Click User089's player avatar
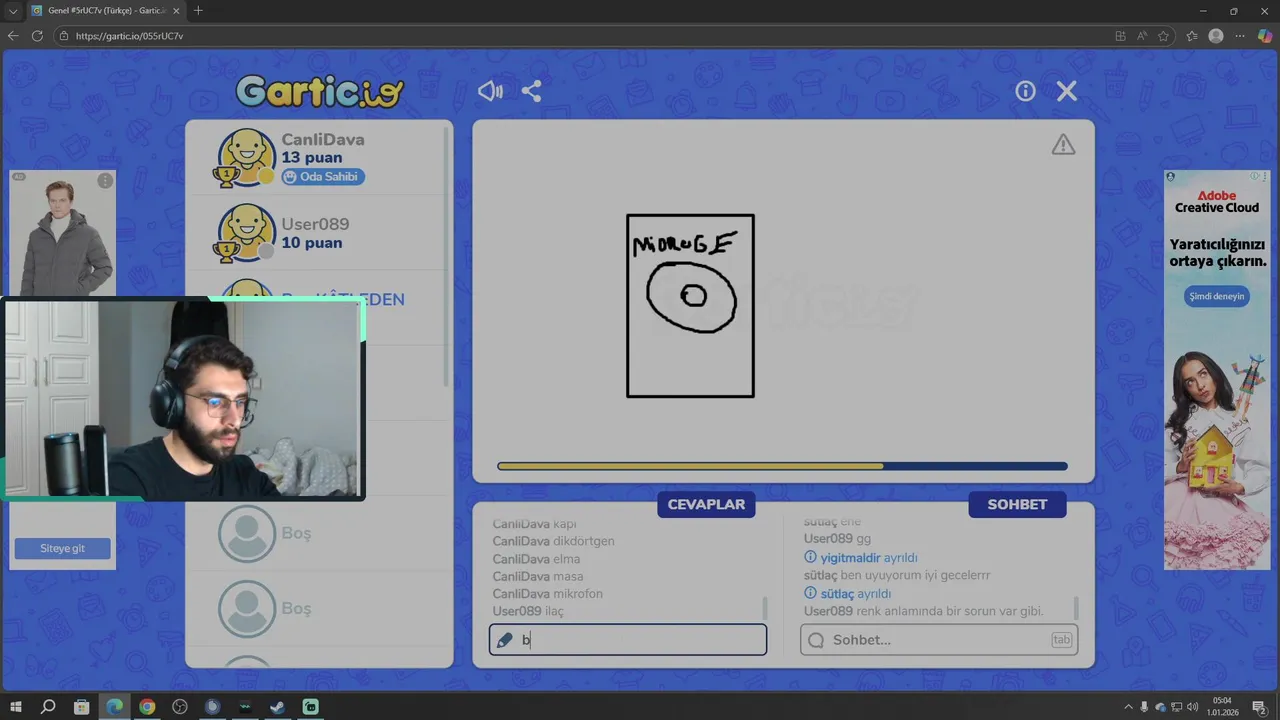Image resolution: width=1280 pixels, height=720 pixels. click(245, 232)
